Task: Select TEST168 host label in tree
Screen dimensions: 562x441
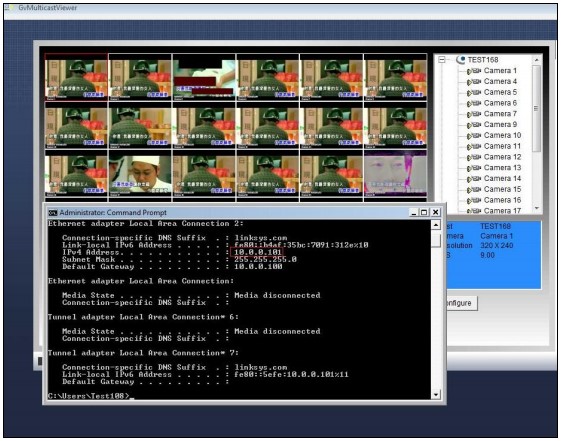Action: point(483,60)
